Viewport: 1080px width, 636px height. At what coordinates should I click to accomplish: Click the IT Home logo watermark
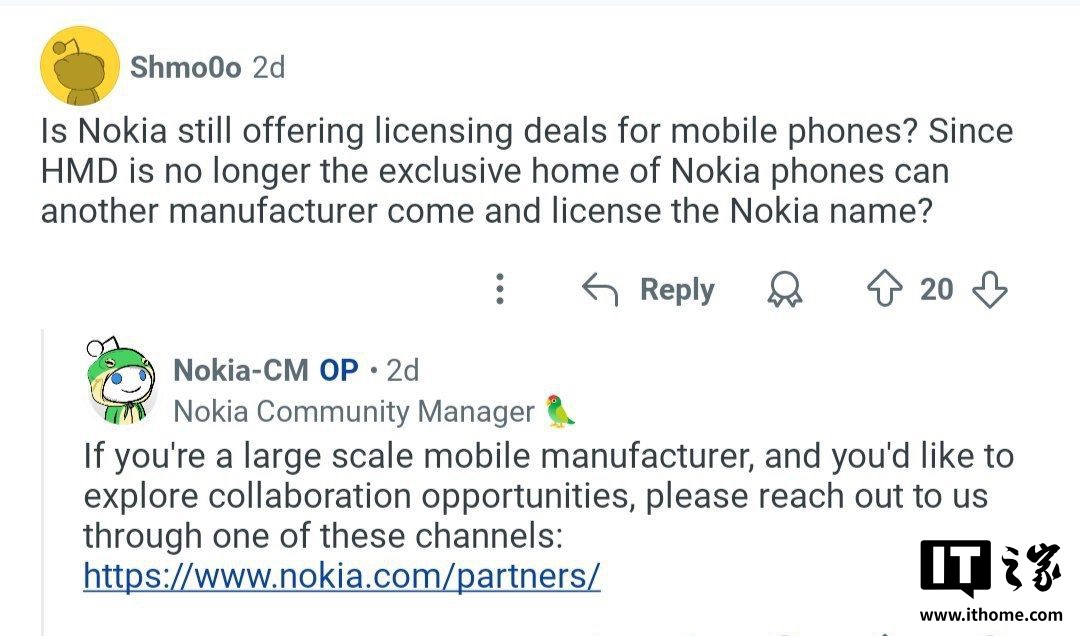[991, 570]
